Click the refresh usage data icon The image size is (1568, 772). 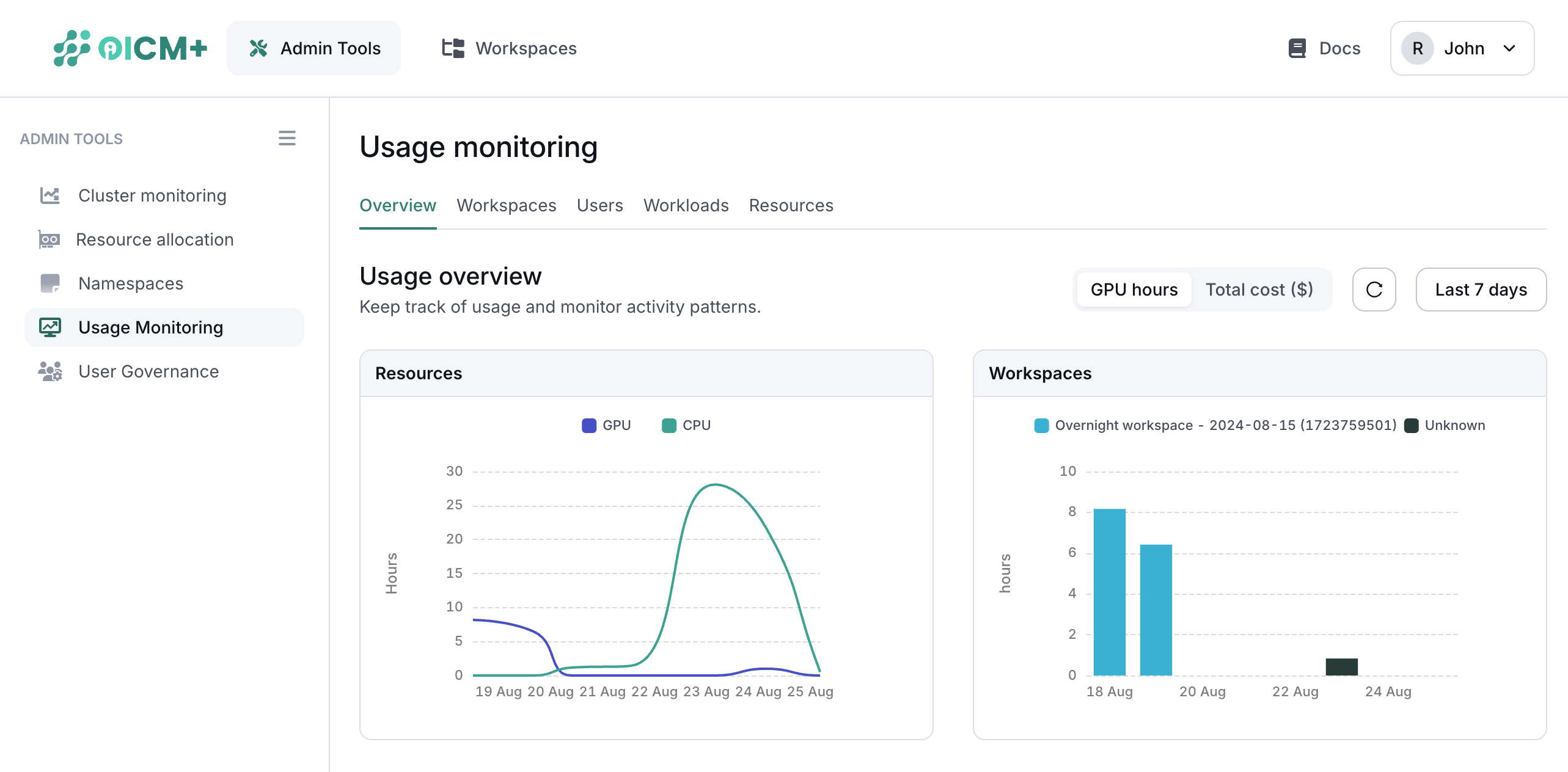point(1374,289)
